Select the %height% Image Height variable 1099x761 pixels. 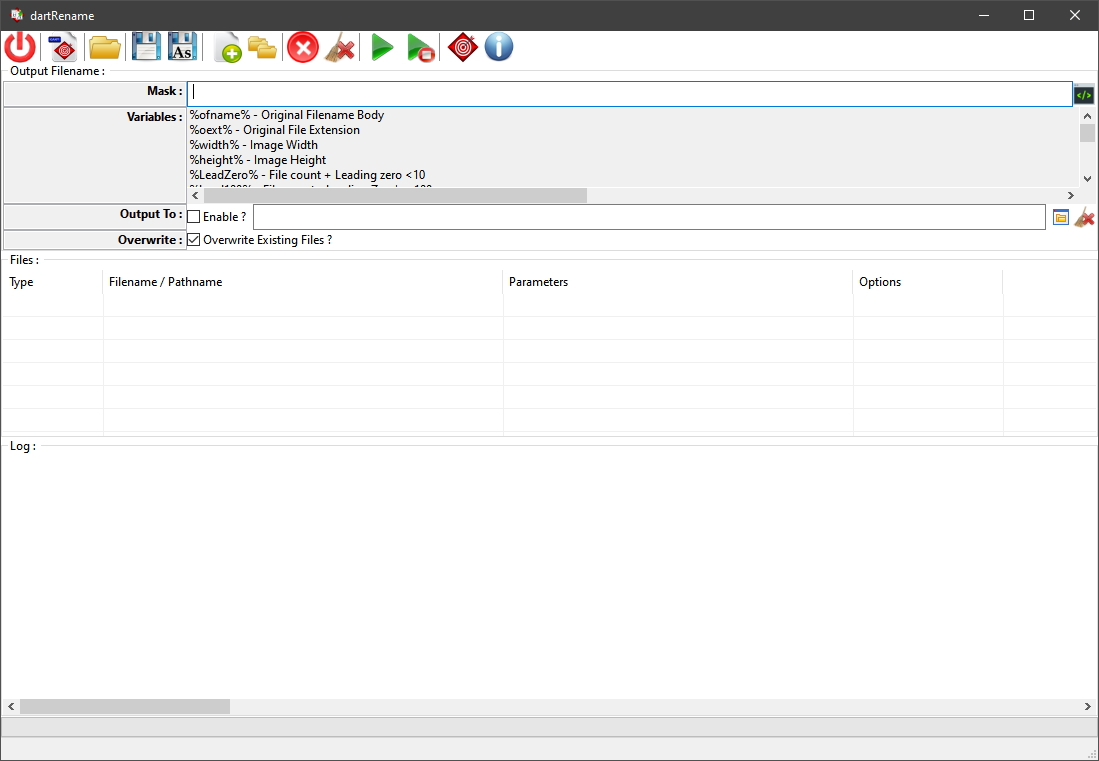pyautogui.click(x=258, y=160)
